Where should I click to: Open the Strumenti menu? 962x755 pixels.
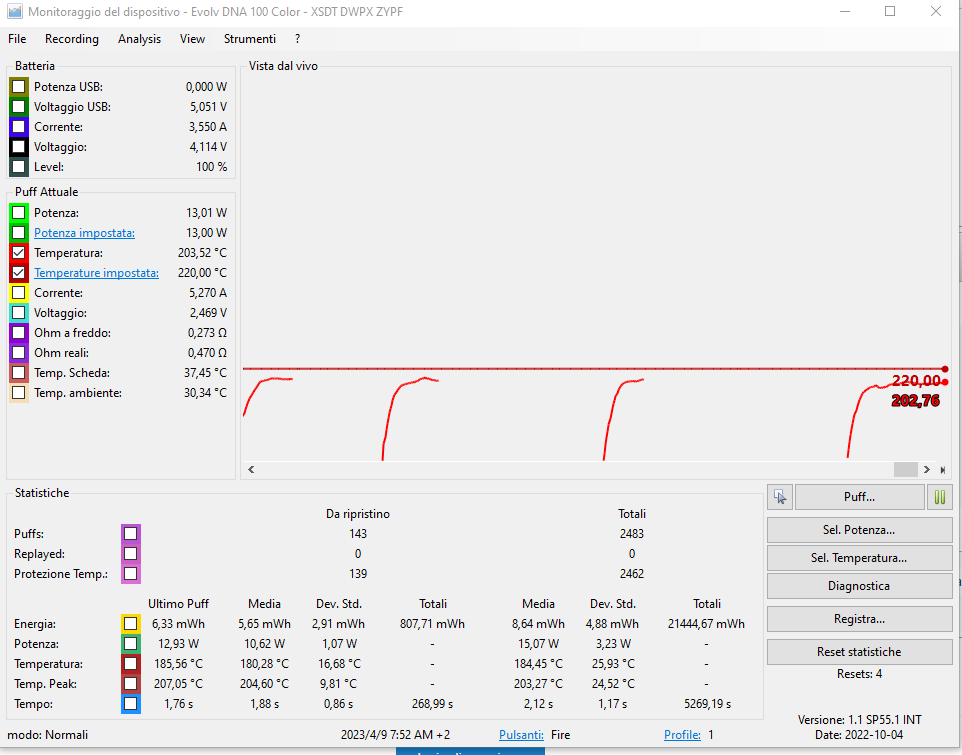point(250,39)
